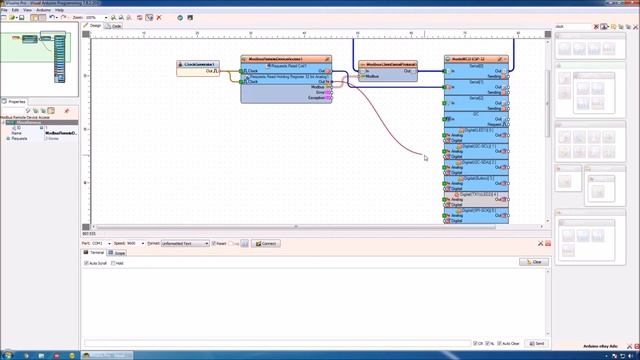Click the pin icon on ModbusRemoteDeviceAccess1 header
This screenshot has width=640, height=360.
[327, 59]
